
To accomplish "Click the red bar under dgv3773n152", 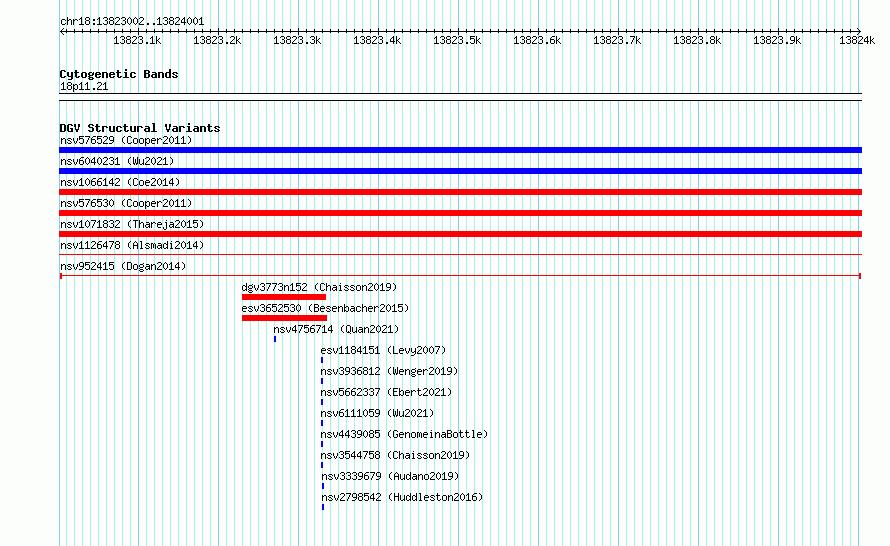I will tap(284, 297).
